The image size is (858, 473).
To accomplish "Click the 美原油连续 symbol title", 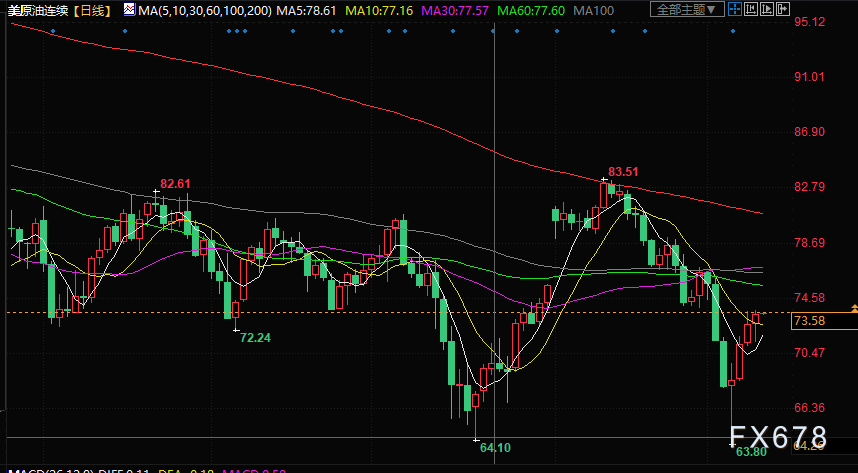I will [36, 10].
